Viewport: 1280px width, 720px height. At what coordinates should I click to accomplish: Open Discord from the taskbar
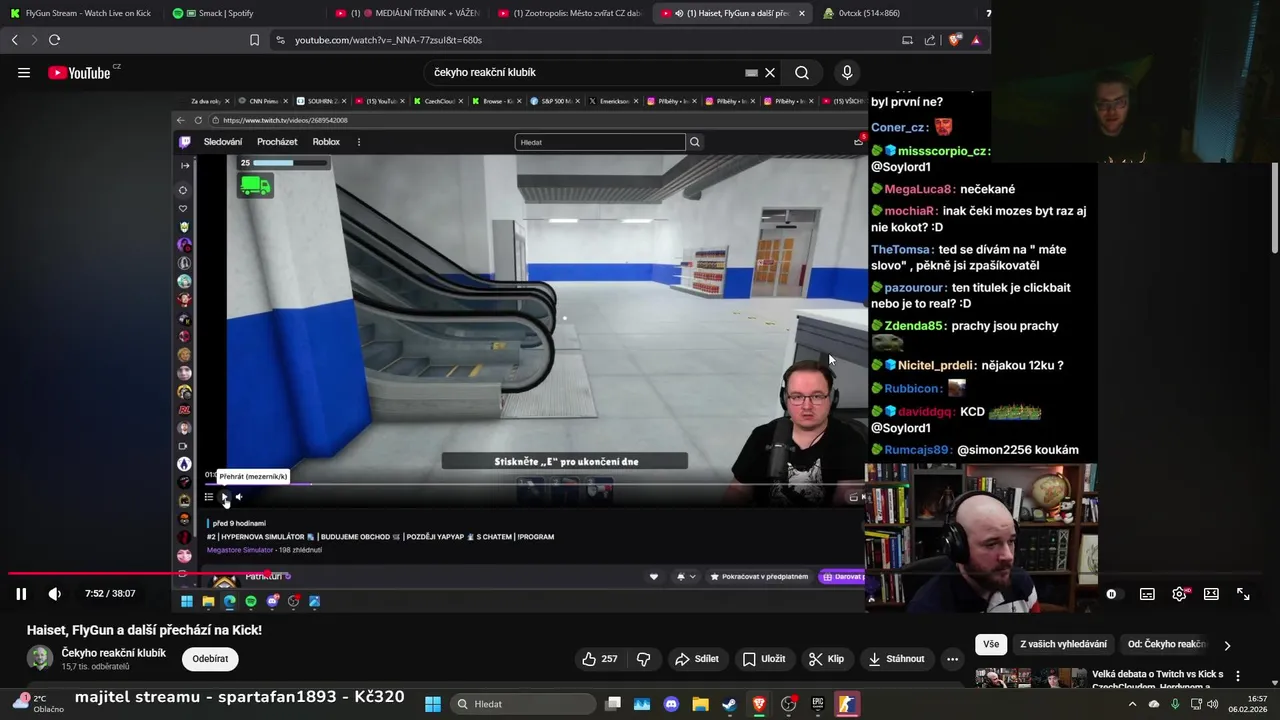coord(671,704)
